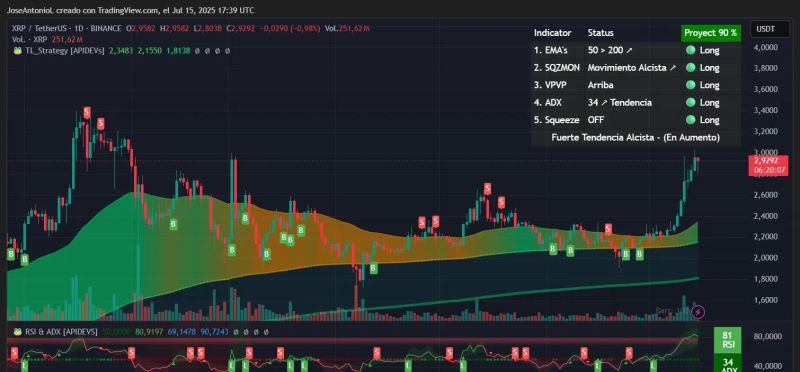
Task: Click the Proyect 90 % green badge
Action: pyautogui.click(x=710, y=33)
